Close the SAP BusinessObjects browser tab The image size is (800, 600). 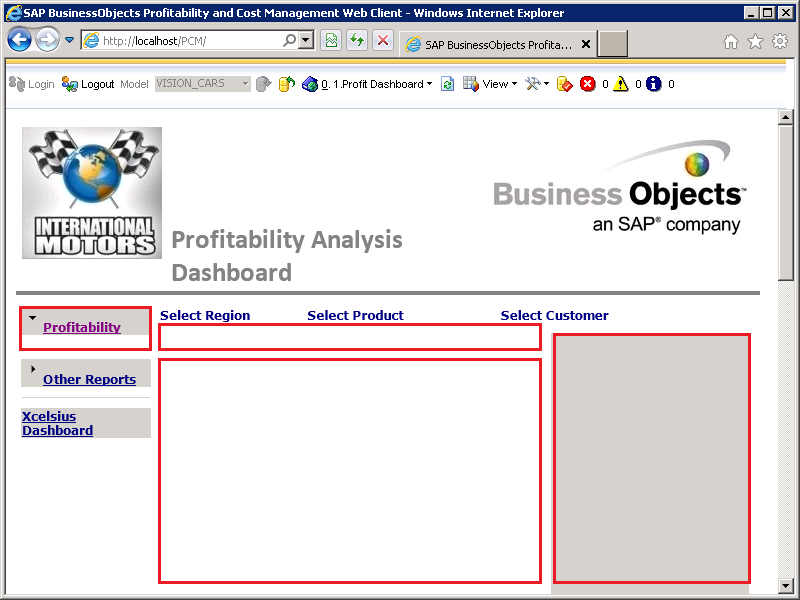586,44
